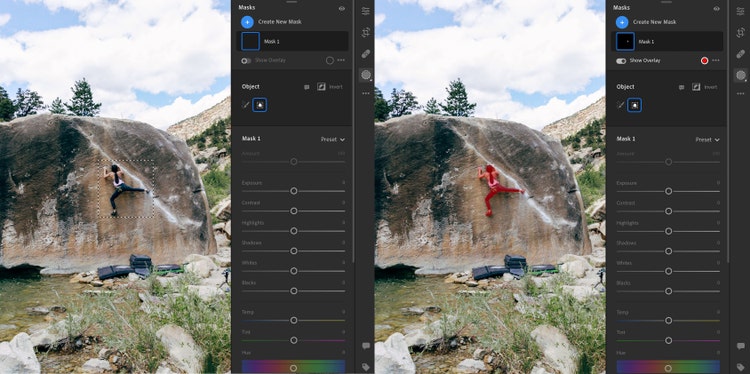Click Exposure slider handle in the overlay-off panel

pyautogui.click(x=294, y=191)
